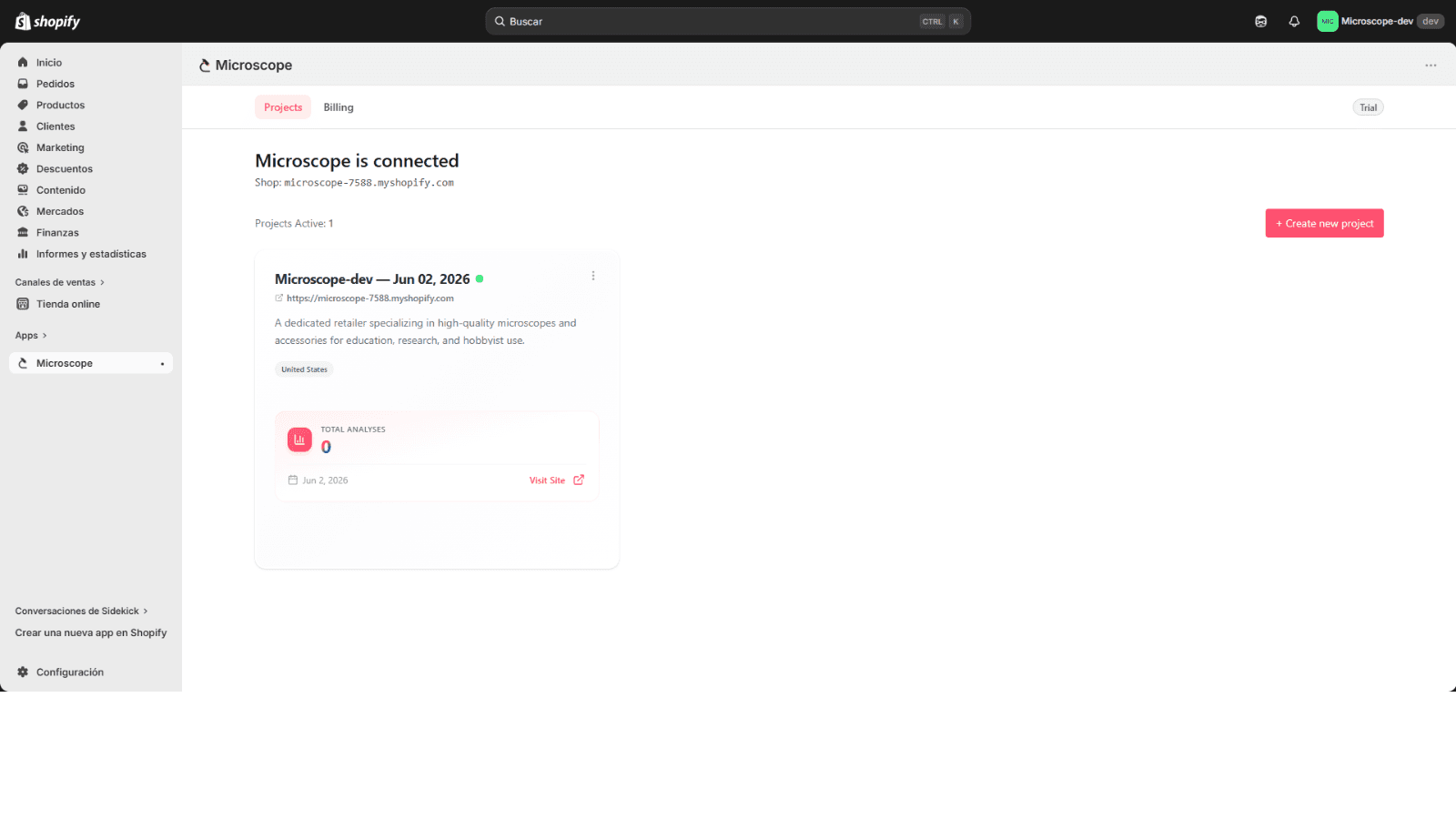Click the Tienda online store icon
1456x819 pixels.
click(23, 304)
